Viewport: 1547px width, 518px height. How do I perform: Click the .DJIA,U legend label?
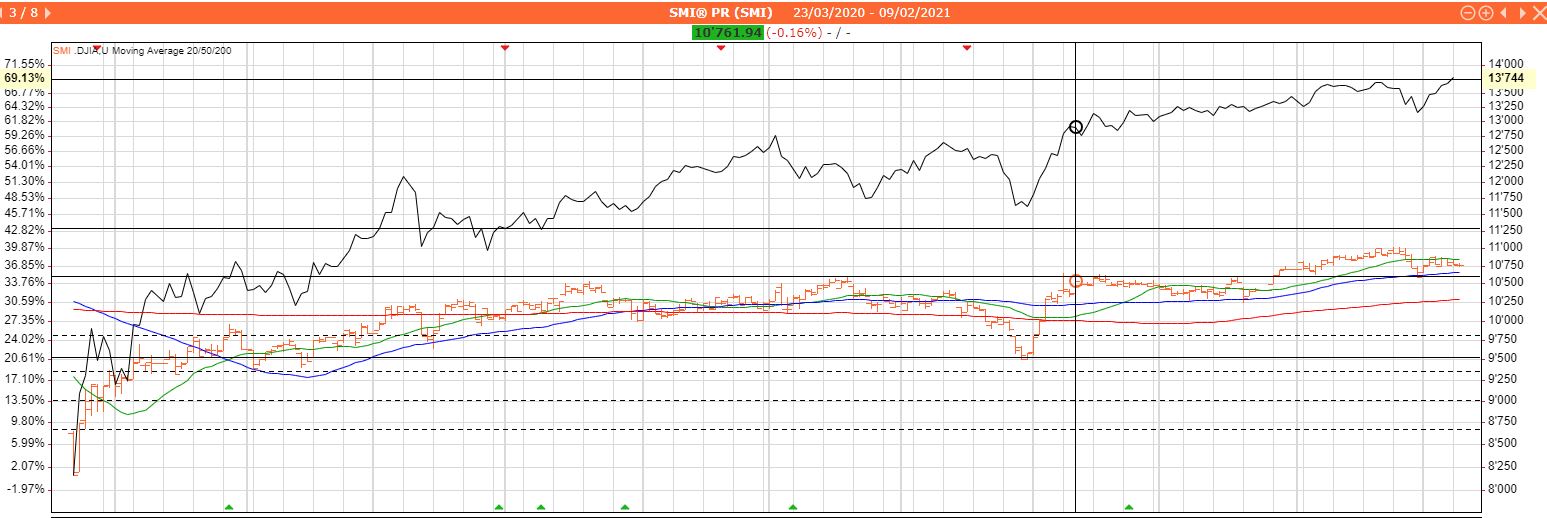tap(91, 50)
